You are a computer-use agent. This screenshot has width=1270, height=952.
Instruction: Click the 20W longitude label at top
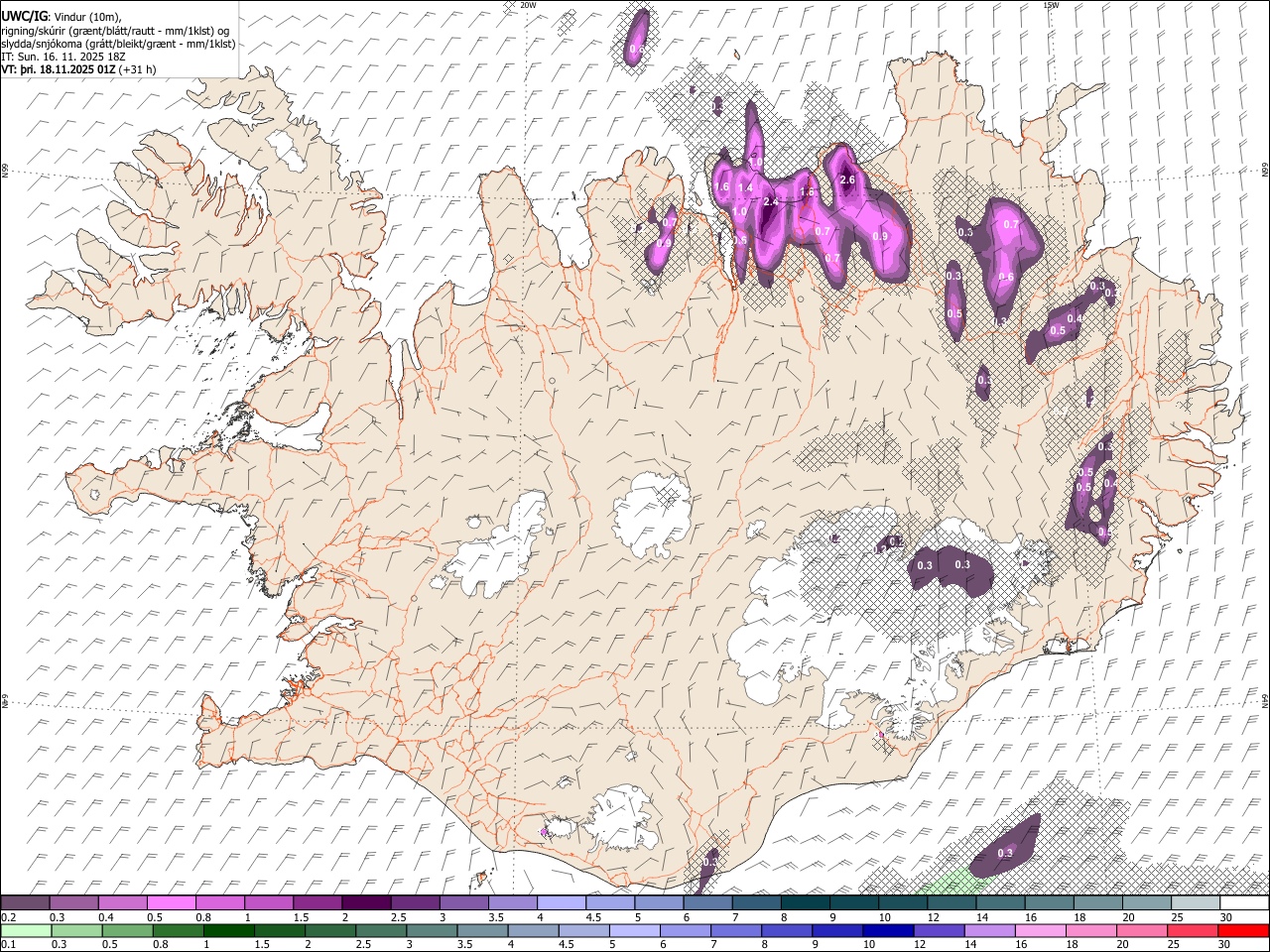click(528, 5)
